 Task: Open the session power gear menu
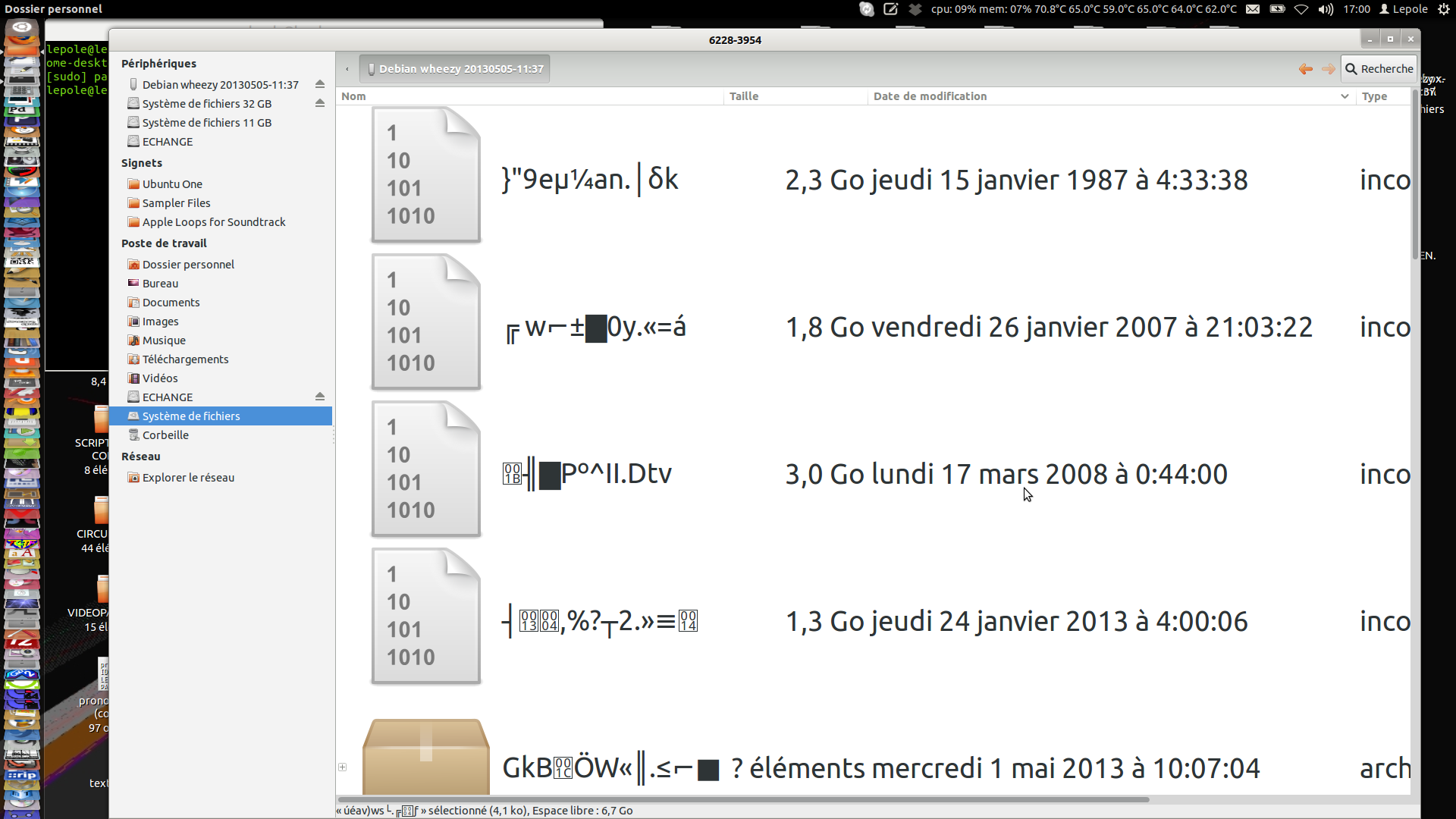1444,9
